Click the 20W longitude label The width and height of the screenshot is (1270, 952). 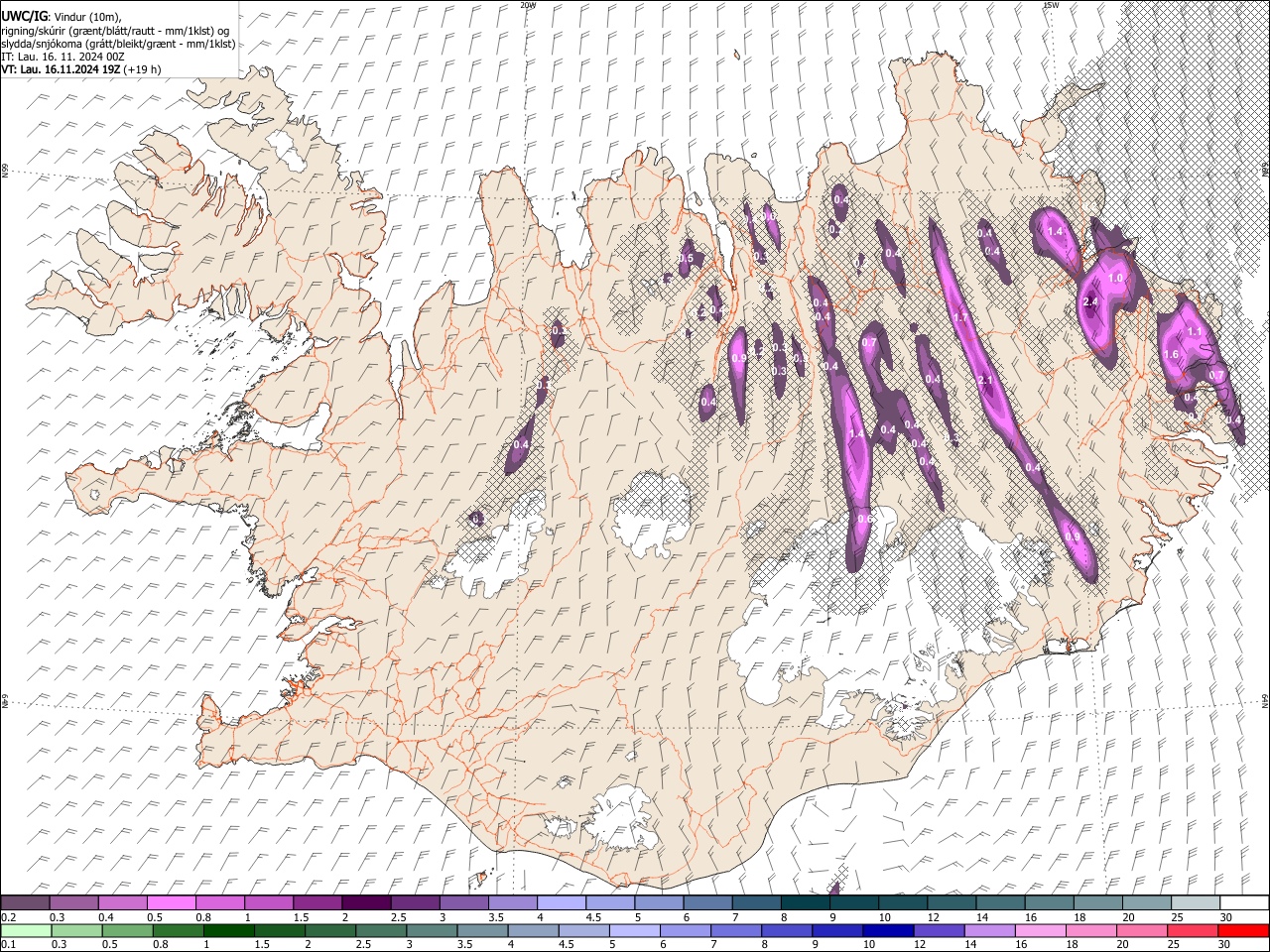[528, 5]
